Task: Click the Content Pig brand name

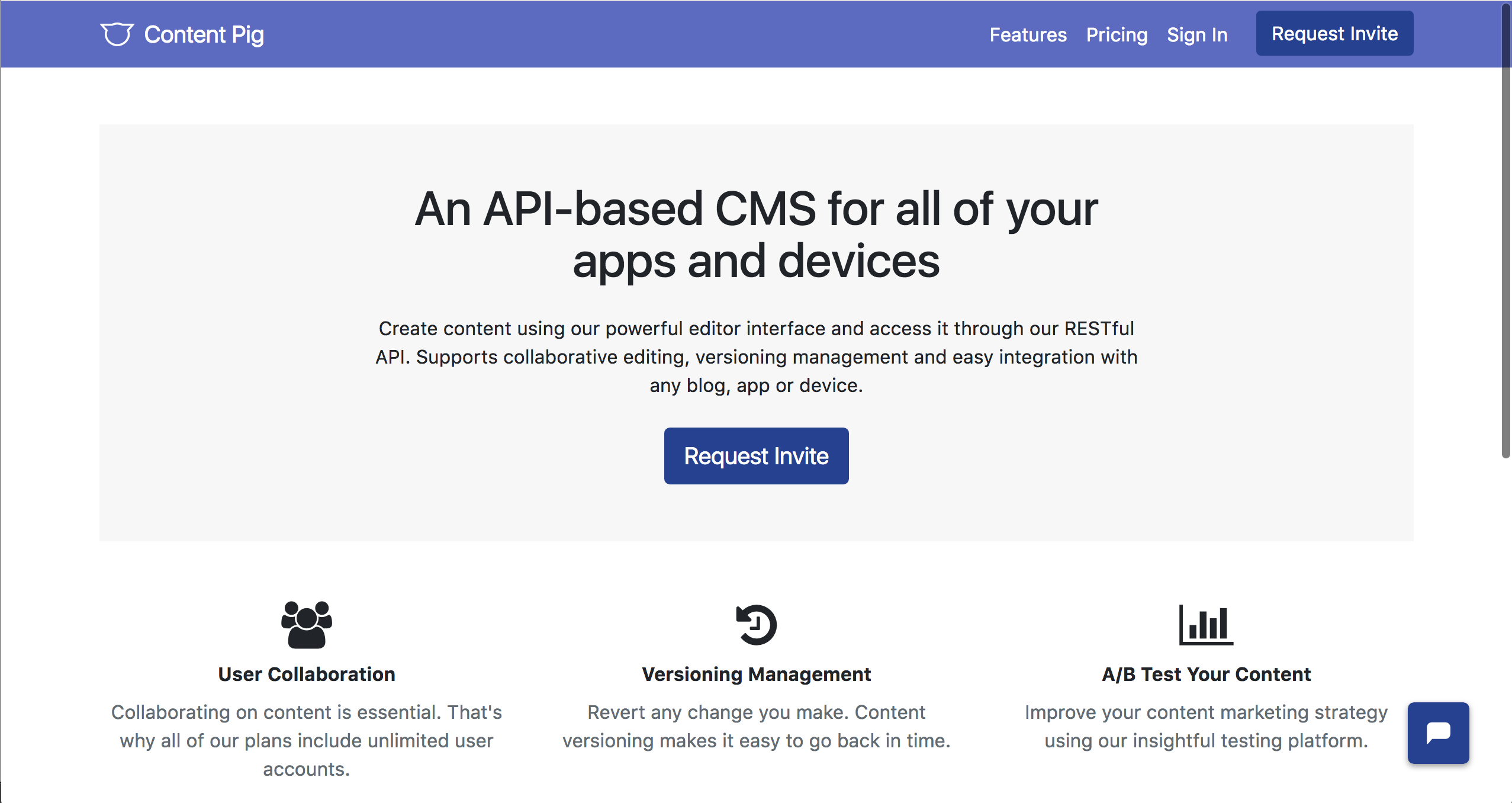Action: [204, 35]
